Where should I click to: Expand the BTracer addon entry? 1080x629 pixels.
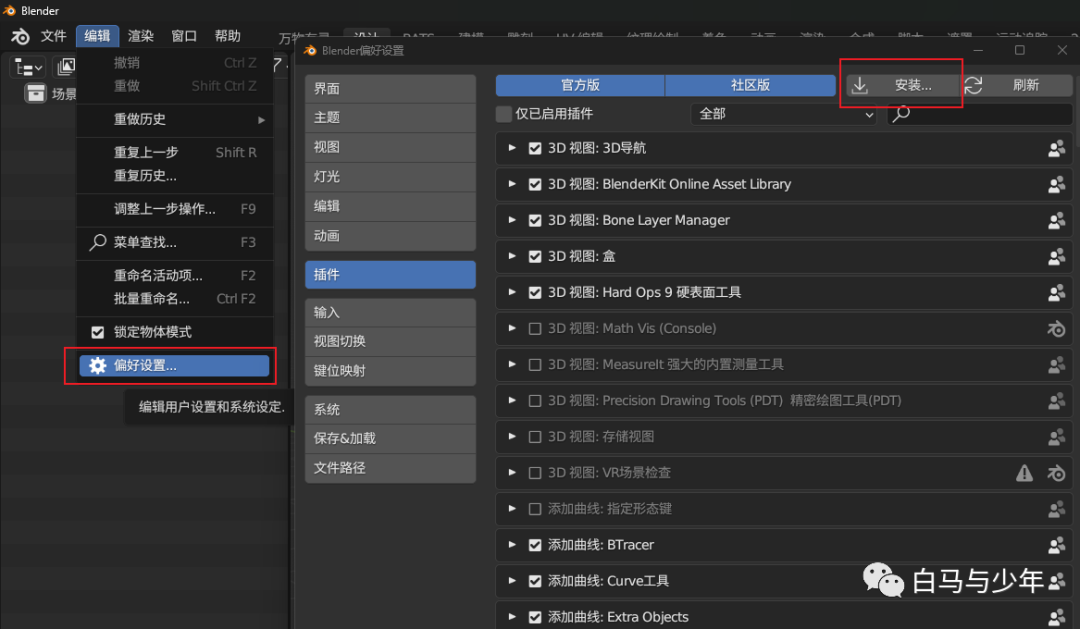click(512, 545)
